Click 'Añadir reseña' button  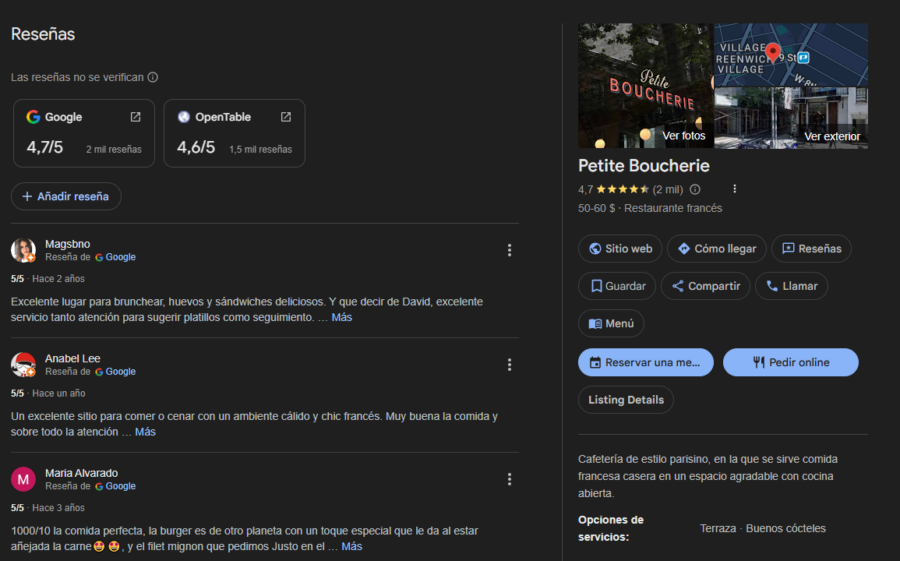coord(66,196)
